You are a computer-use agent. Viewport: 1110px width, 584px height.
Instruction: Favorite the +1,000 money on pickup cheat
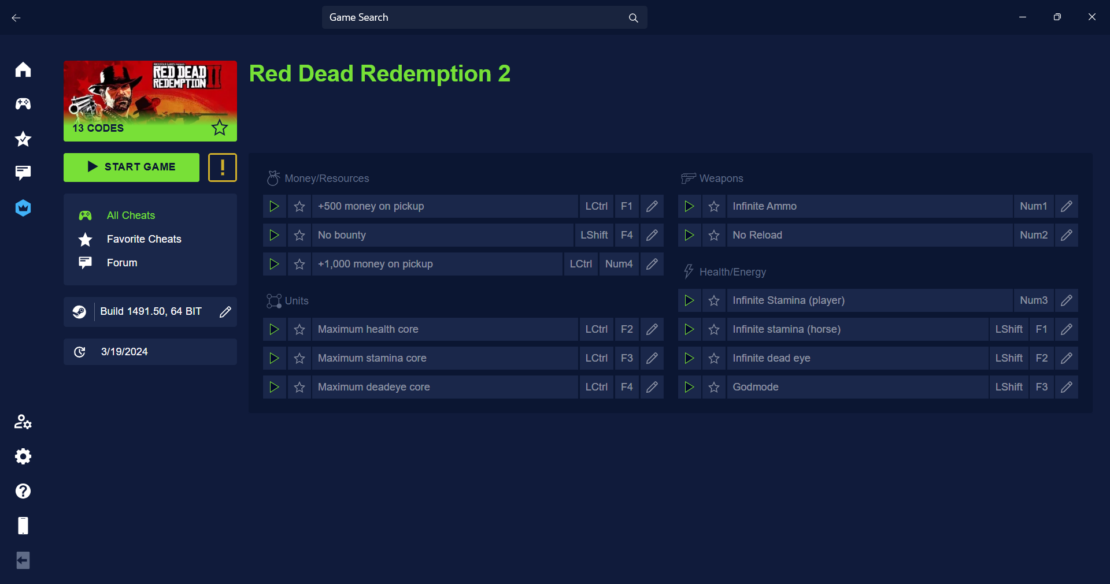coord(299,264)
